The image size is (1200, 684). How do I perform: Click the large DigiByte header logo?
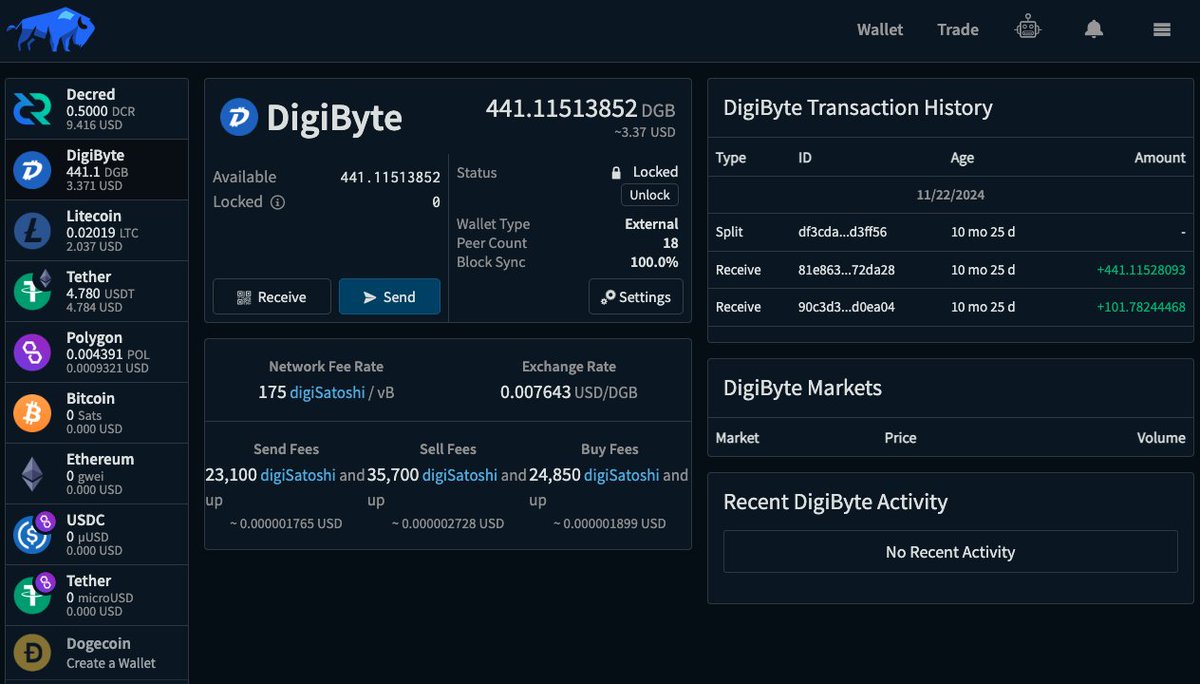point(239,117)
